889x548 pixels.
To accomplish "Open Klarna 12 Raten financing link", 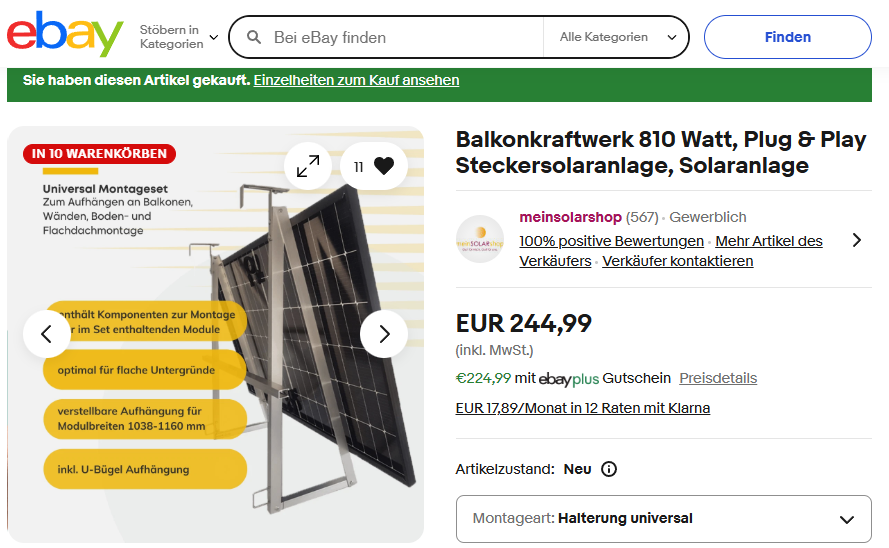I will (582, 408).
